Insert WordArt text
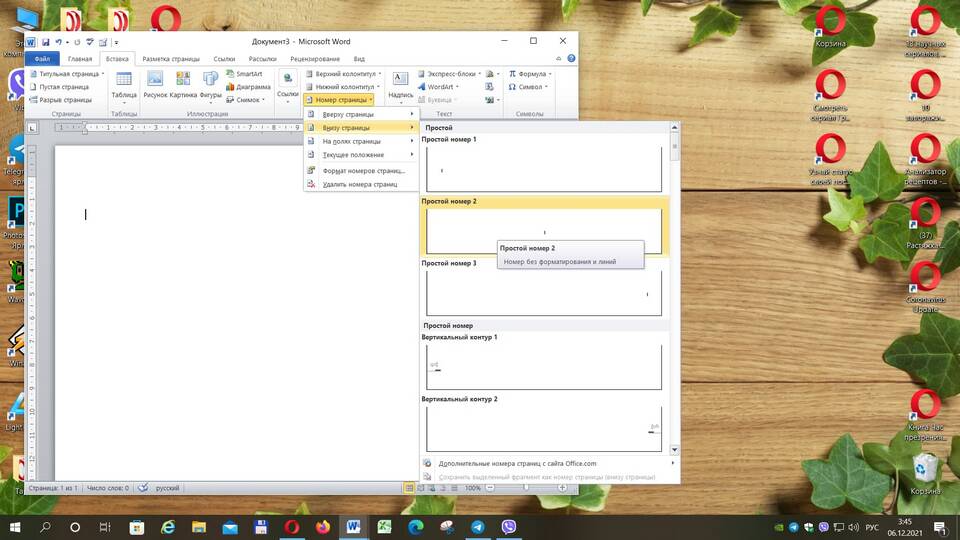This screenshot has height=540, width=960. 438,87
